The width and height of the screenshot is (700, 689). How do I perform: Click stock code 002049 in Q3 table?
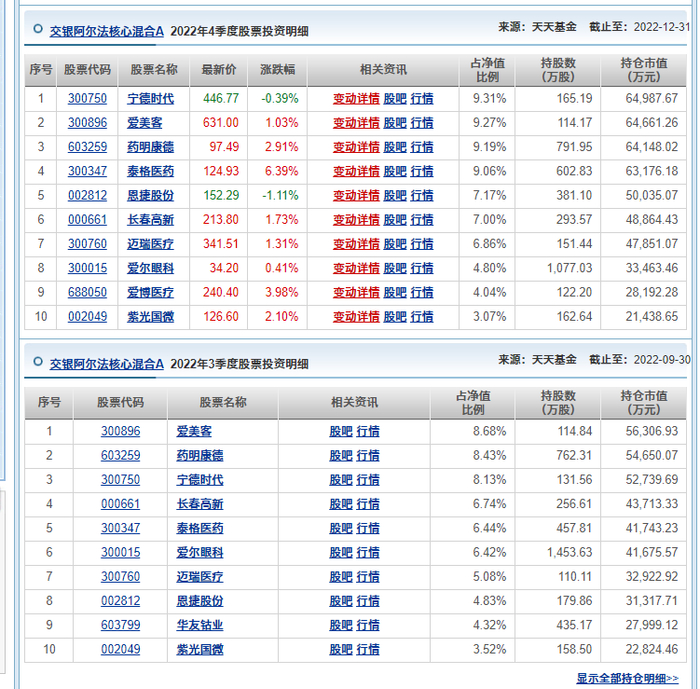[x=120, y=649]
